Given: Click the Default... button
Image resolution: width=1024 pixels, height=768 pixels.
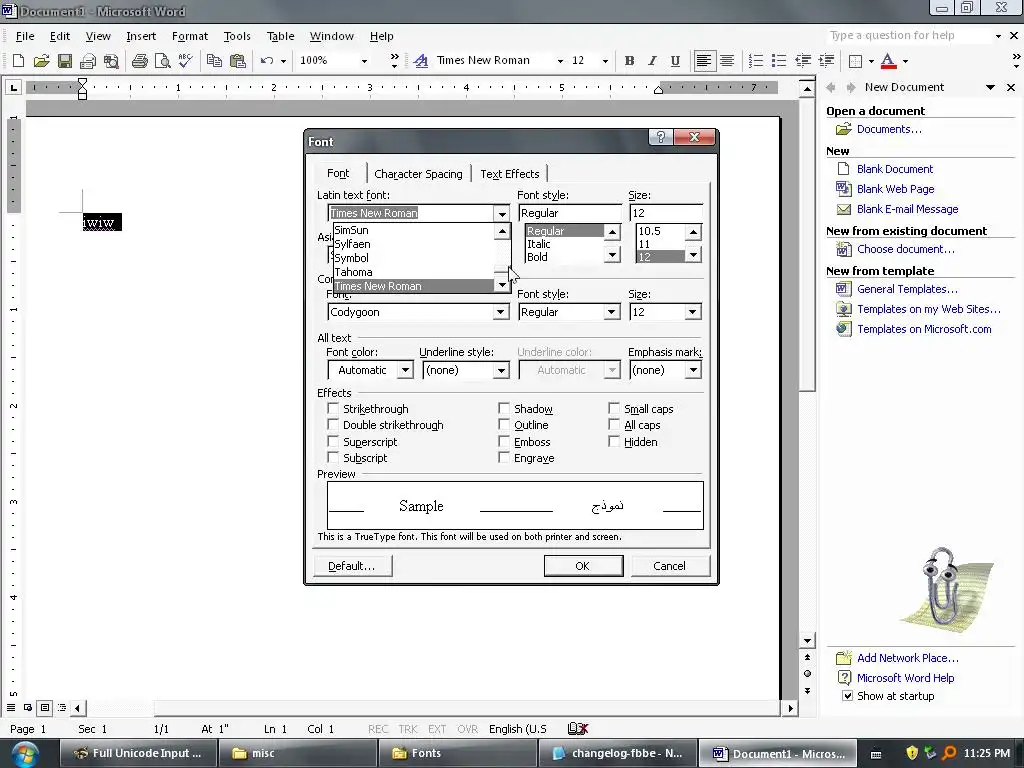Looking at the screenshot, I should coord(352,566).
